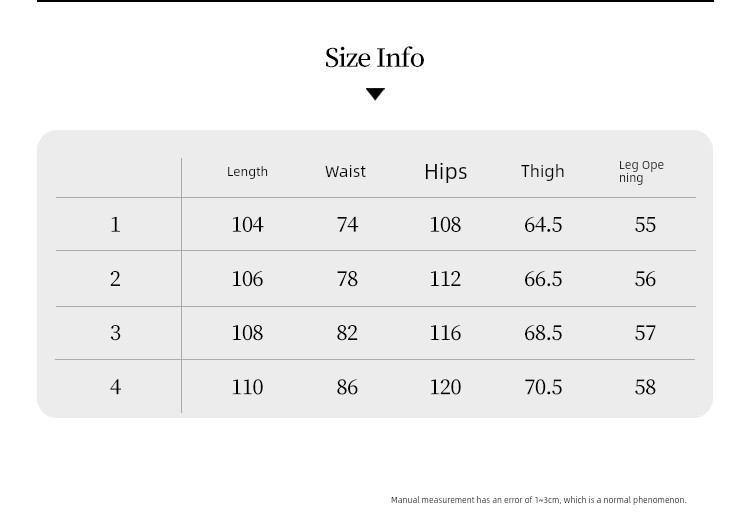This screenshot has height=523, width=750.
Task: Click the 55 leg opening value
Action: 645,225
